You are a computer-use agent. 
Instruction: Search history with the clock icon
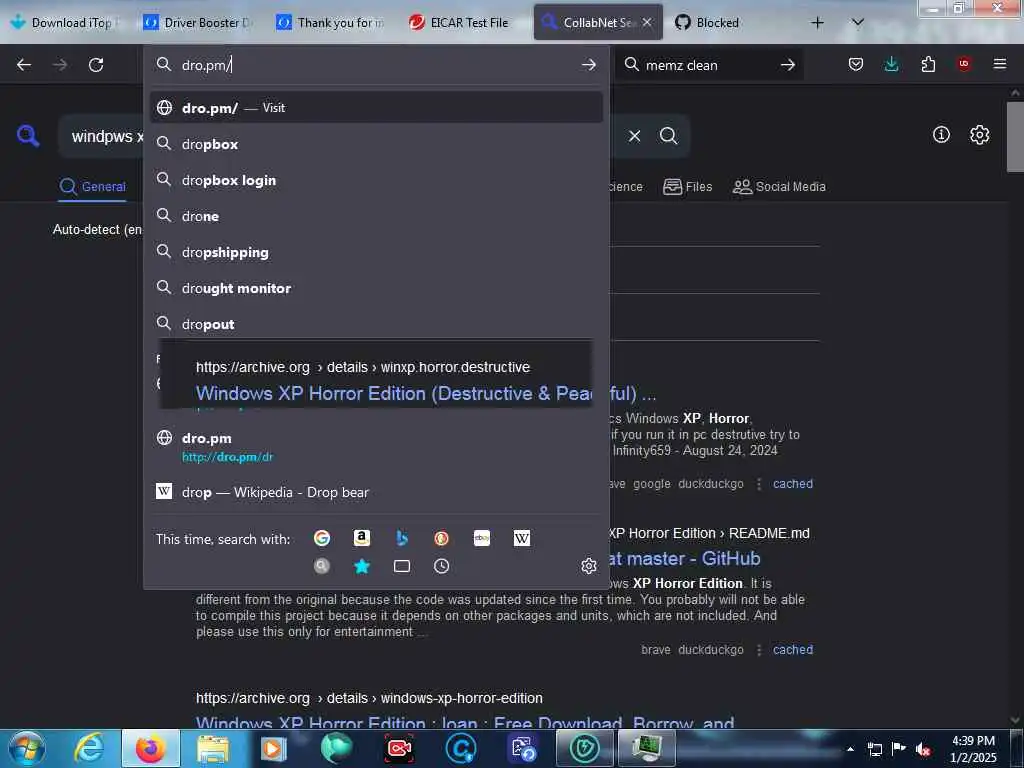pos(441,566)
